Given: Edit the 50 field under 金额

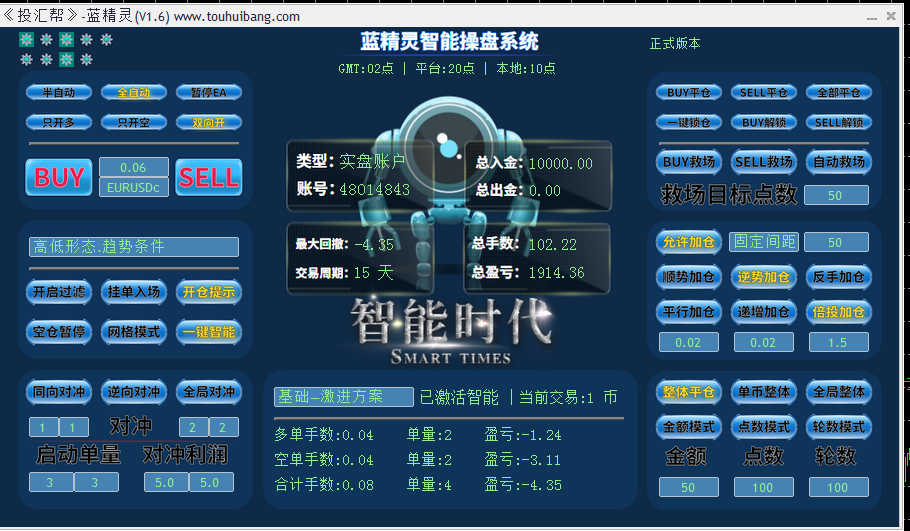Looking at the screenshot, I should tap(689, 487).
